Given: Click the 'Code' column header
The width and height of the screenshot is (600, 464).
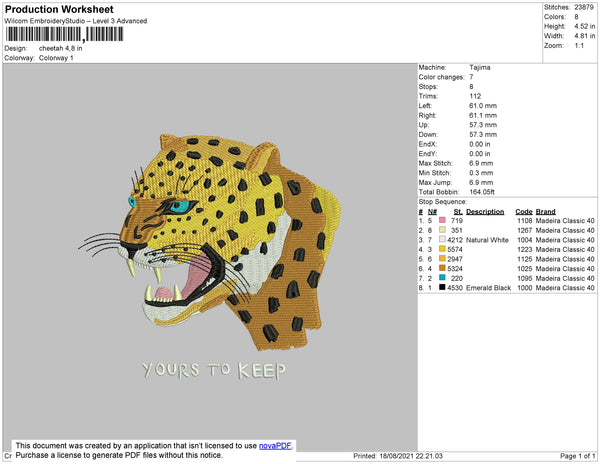Looking at the screenshot, I should click(x=524, y=212).
